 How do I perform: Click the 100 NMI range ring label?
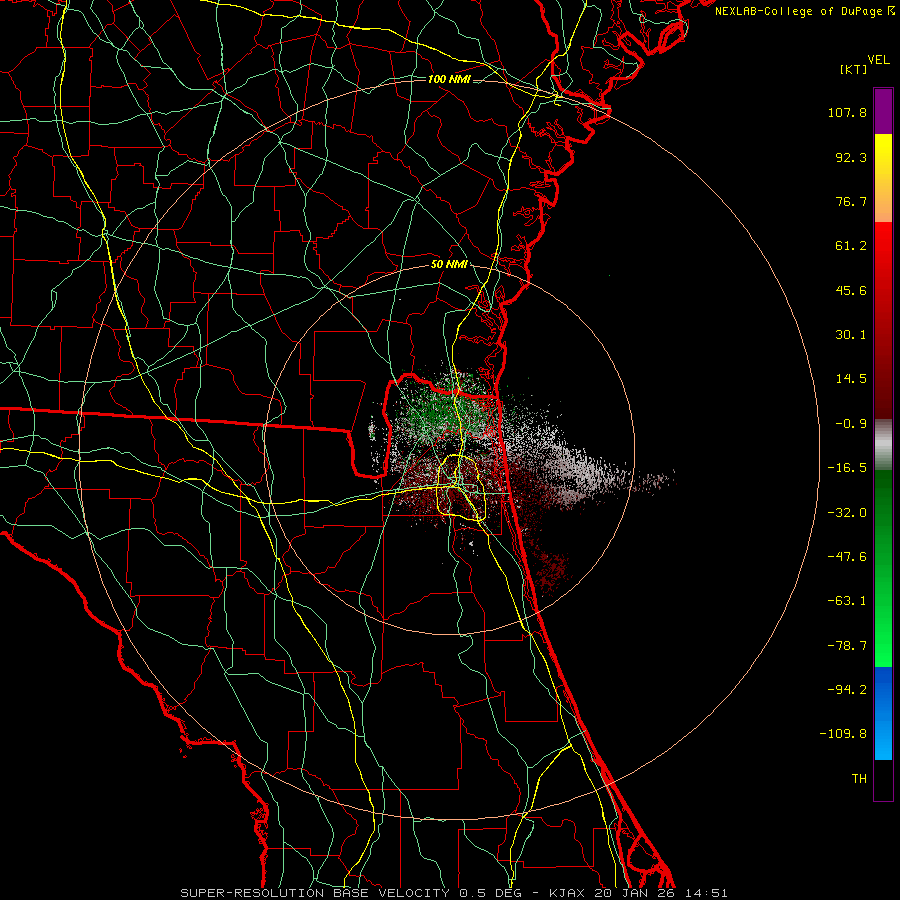[449, 79]
